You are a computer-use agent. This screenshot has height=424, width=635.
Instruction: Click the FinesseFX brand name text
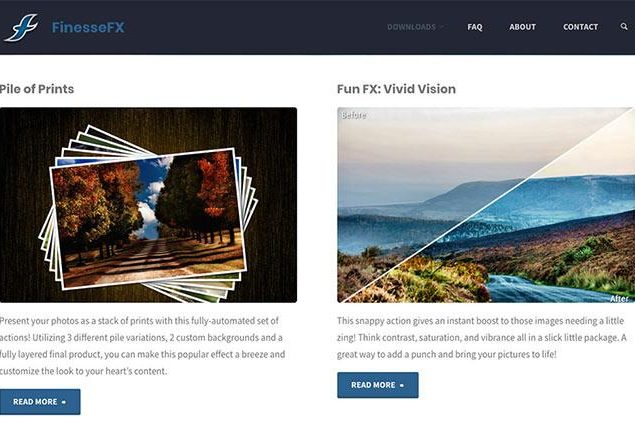pyautogui.click(x=88, y=27)
